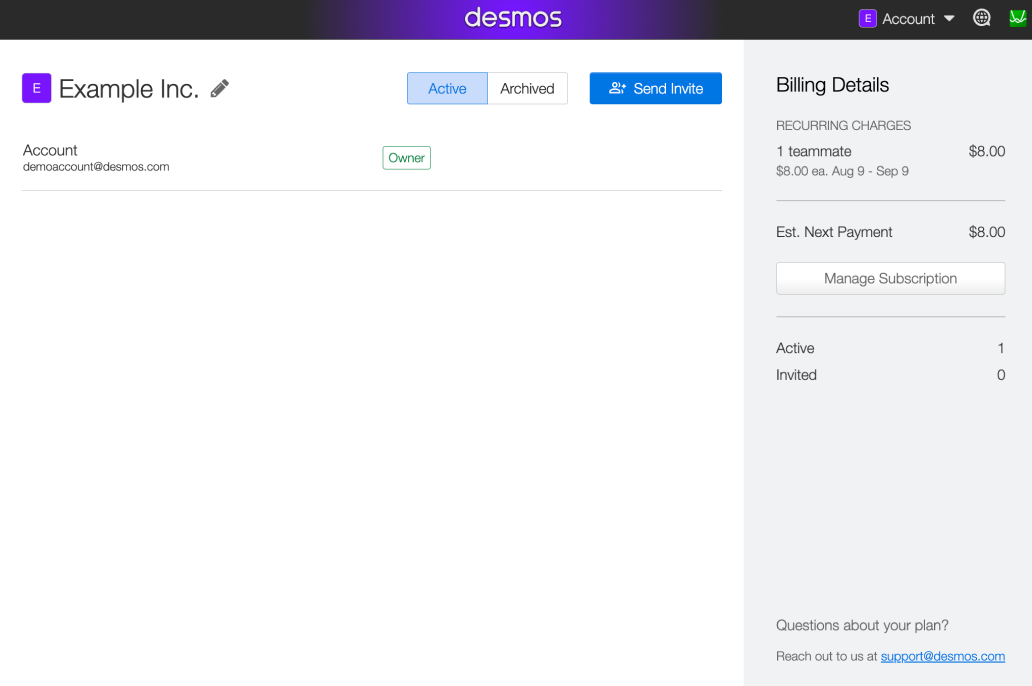Click the small E account badge in header
Screen dimensions: 1032x686
tap(867, 18)
